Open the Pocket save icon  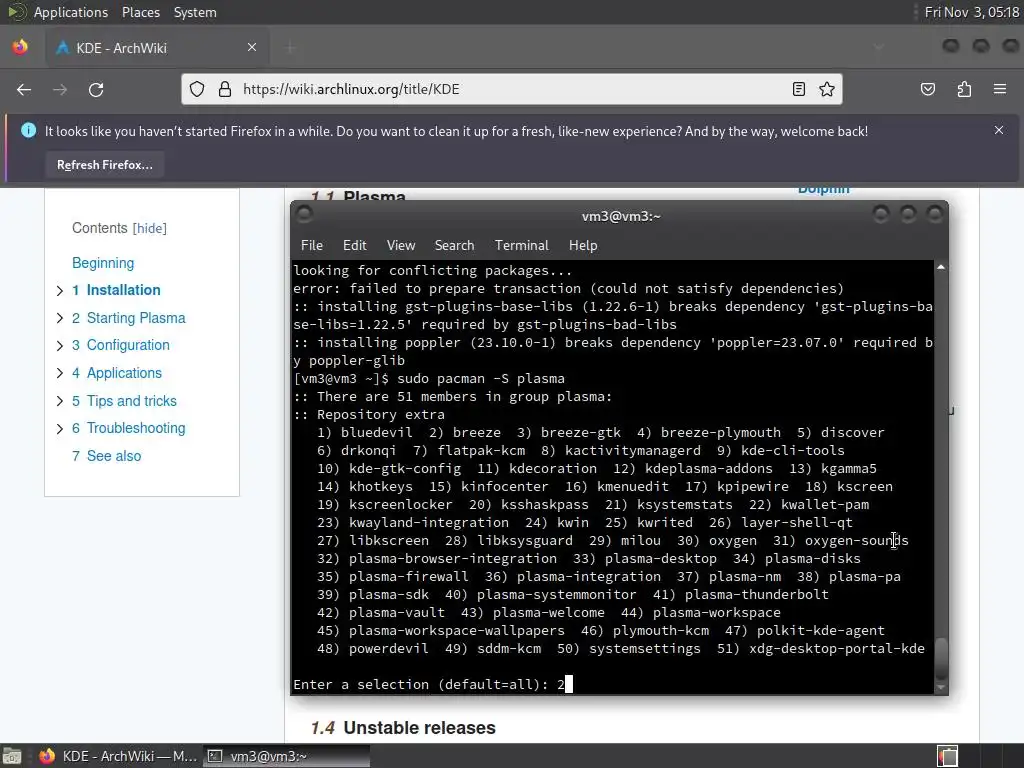click(927, 89)
